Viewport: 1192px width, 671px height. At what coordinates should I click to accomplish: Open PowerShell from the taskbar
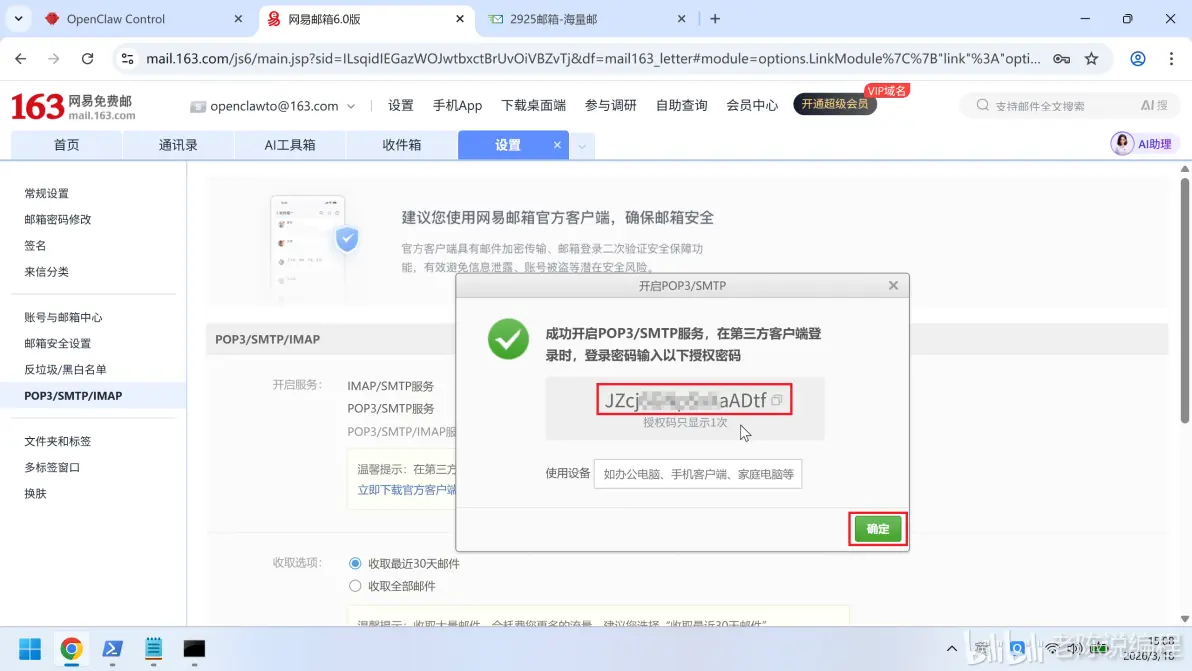[x=113, y=649]
